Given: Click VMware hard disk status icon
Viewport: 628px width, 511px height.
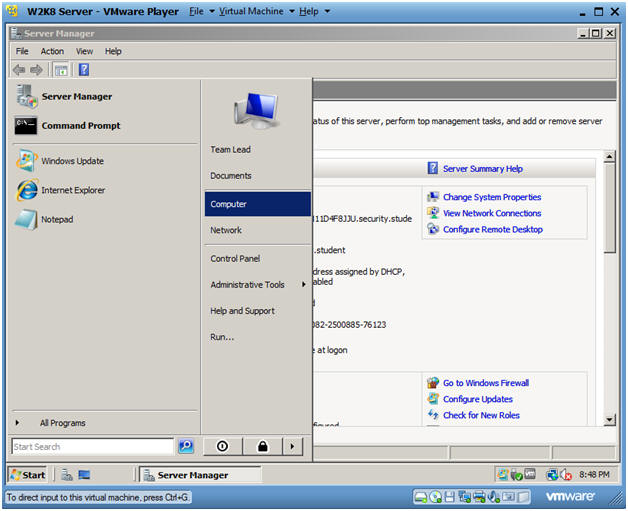Looking at the screenshot, I should tap(421, 497).
